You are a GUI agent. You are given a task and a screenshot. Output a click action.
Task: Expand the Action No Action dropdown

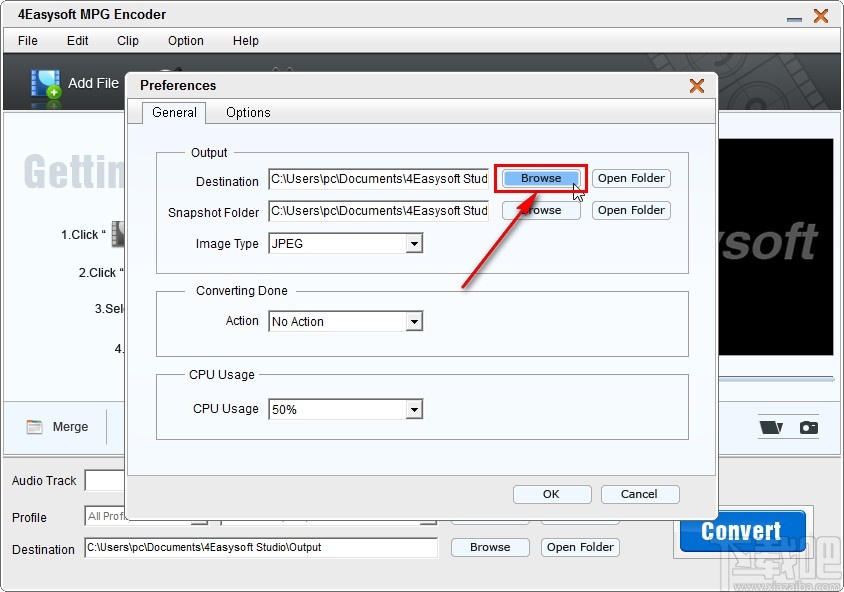[413, 322]
